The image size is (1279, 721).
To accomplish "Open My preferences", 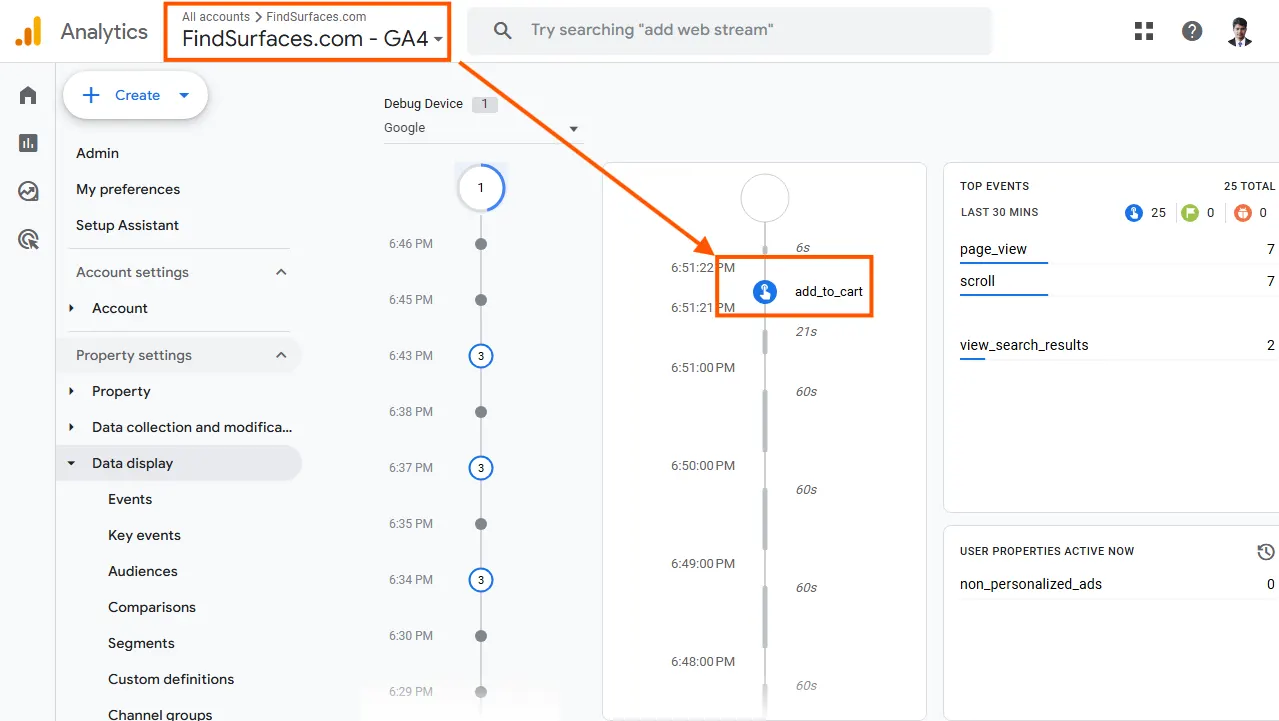I will (128, 189).
